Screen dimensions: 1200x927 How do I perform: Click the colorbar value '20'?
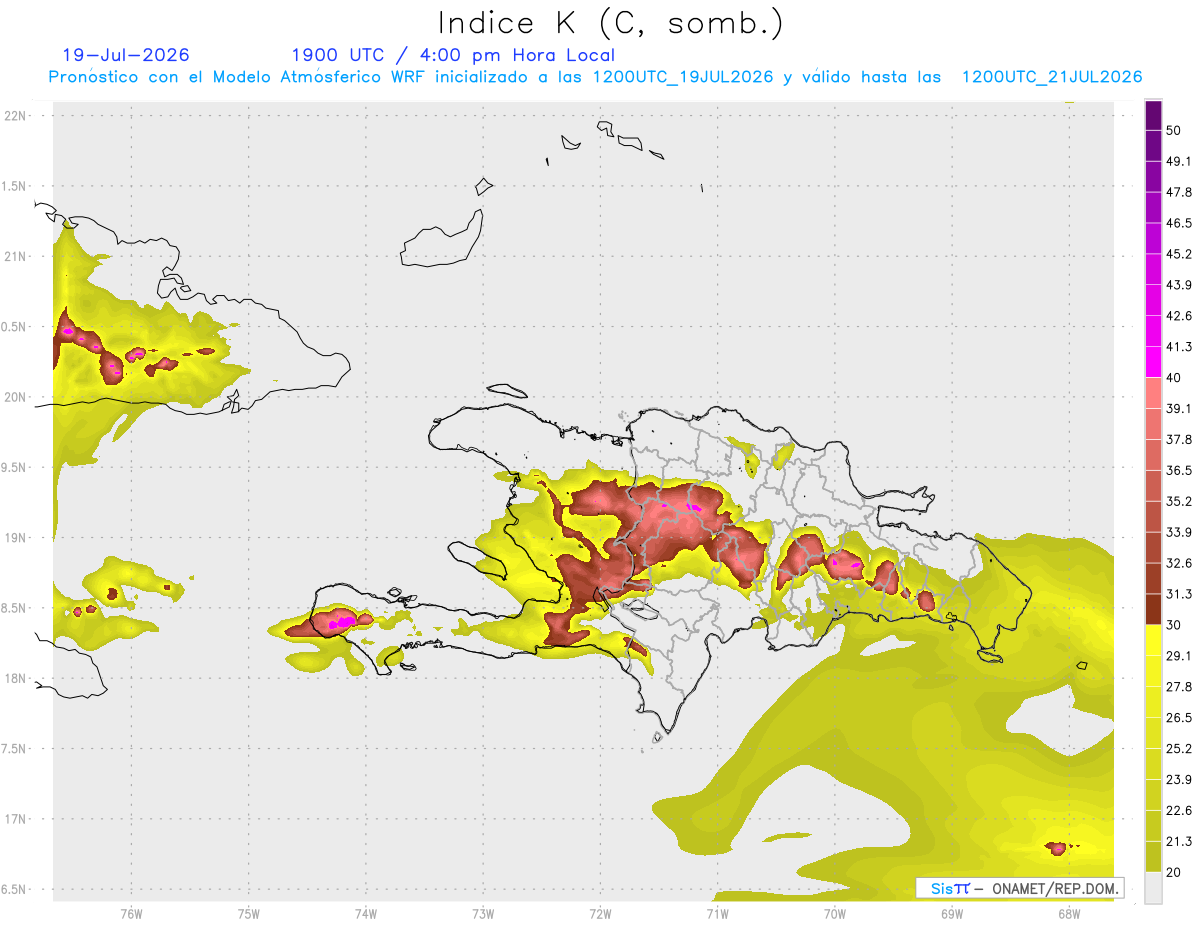coord(1174,873)
